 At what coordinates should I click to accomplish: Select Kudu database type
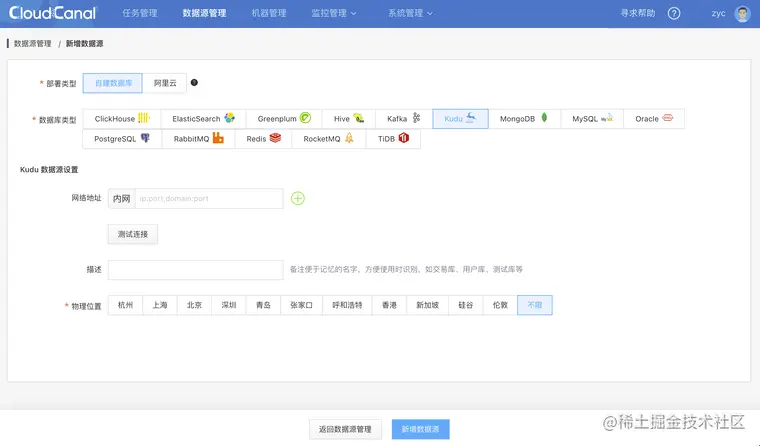click(460, 119)
